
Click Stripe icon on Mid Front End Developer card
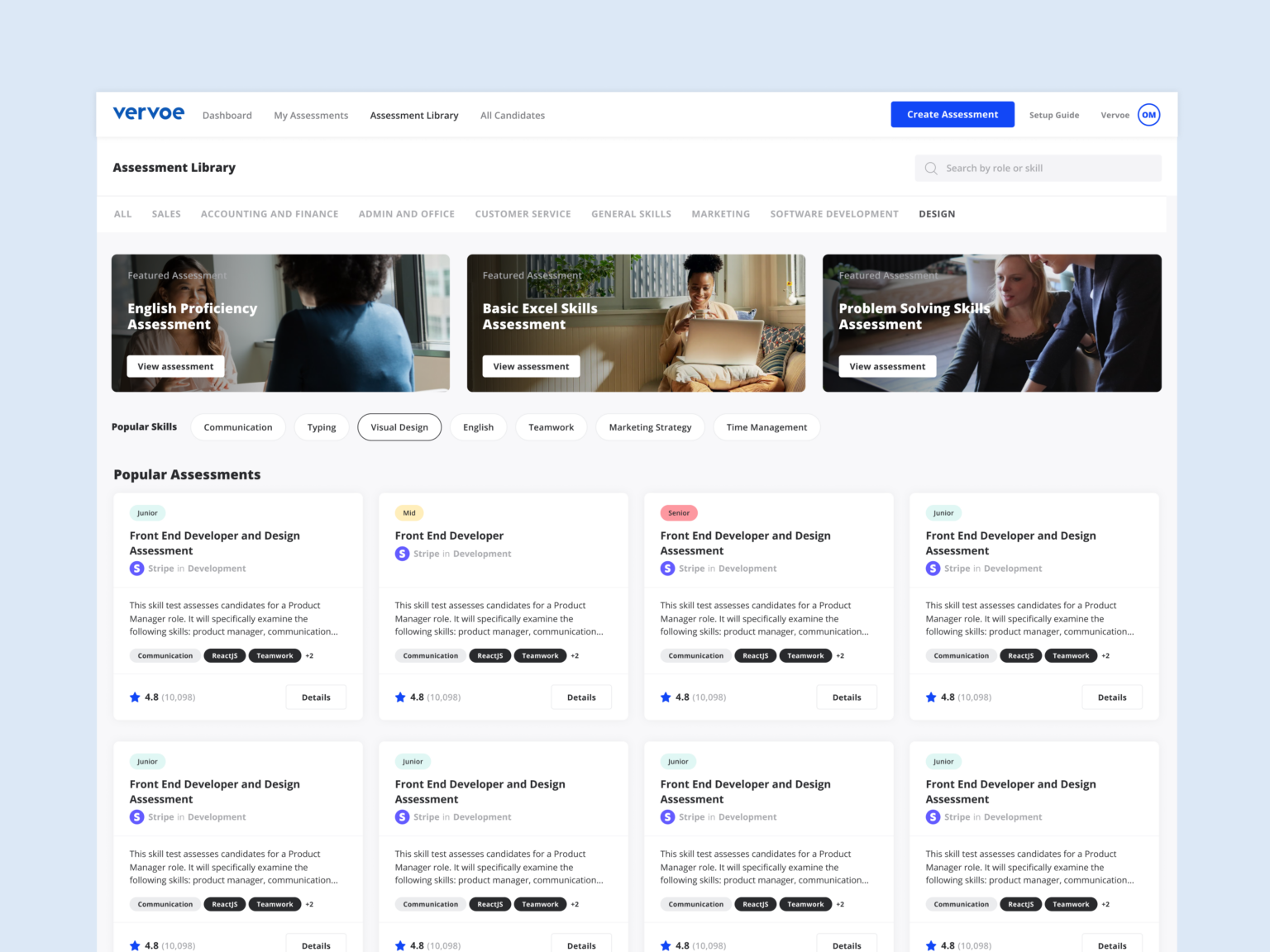[x=402, y=554]
